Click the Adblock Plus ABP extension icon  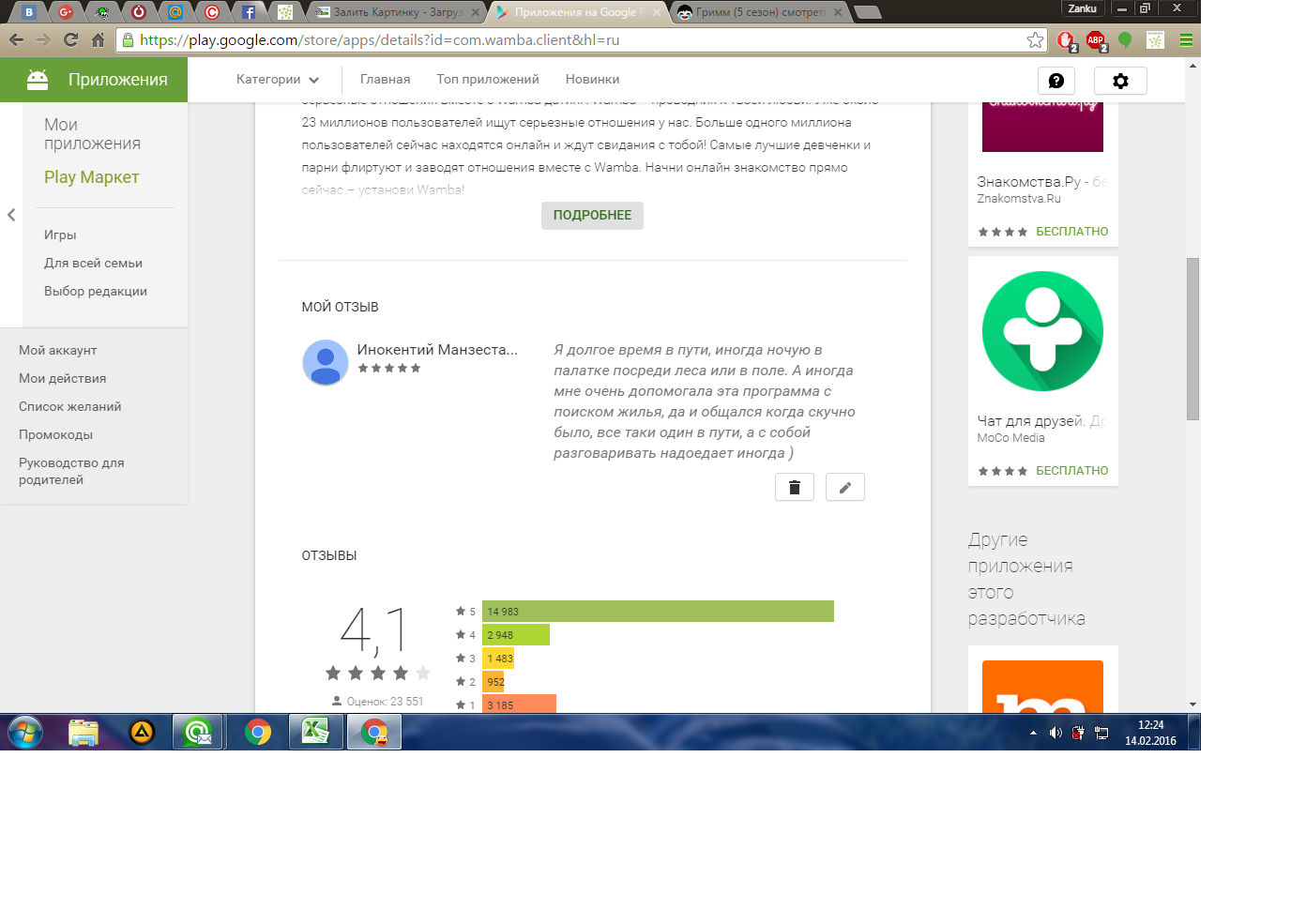(x=1095, y=40)
